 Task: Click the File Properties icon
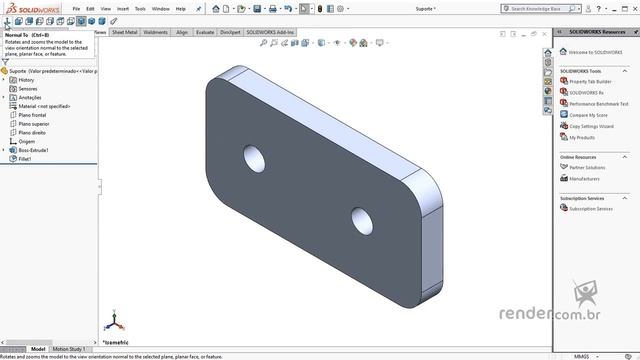click(x=330, y=9)
